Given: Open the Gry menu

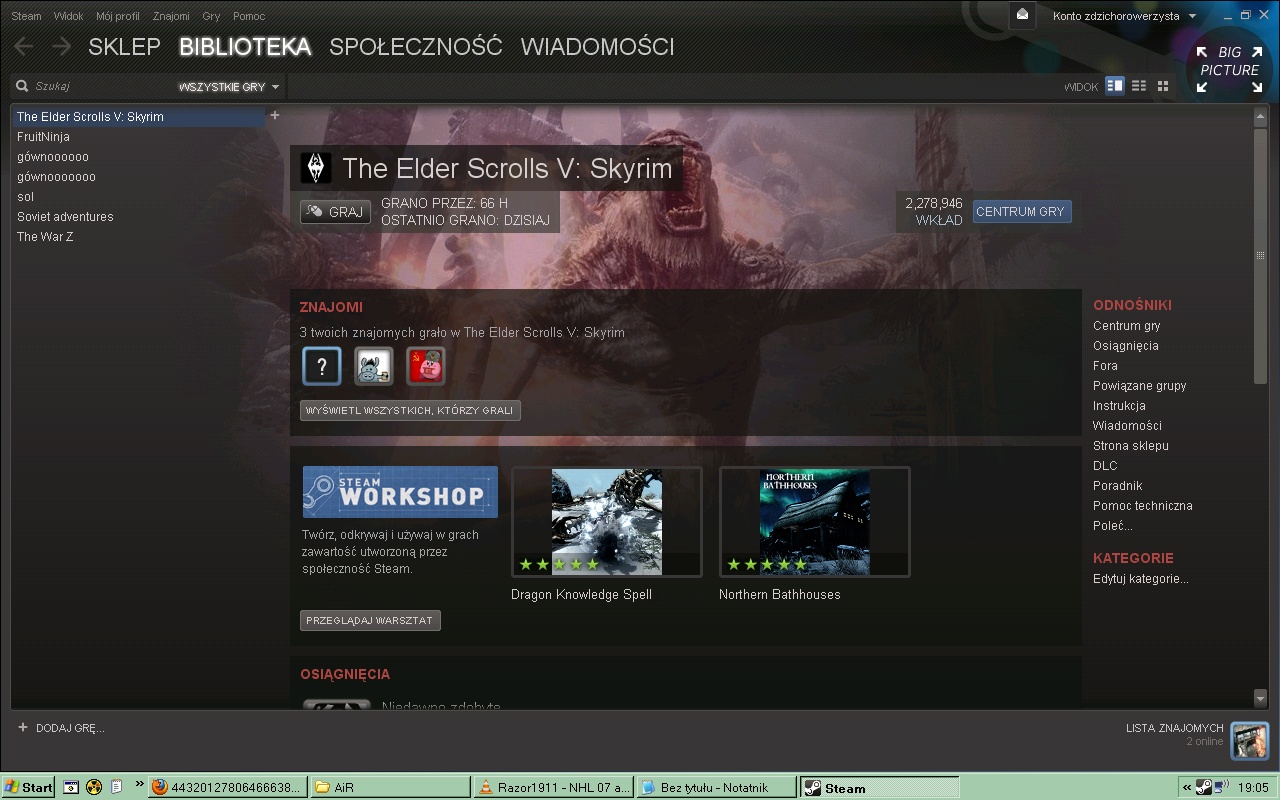Looking at the screenshot, I should point(211,16).
